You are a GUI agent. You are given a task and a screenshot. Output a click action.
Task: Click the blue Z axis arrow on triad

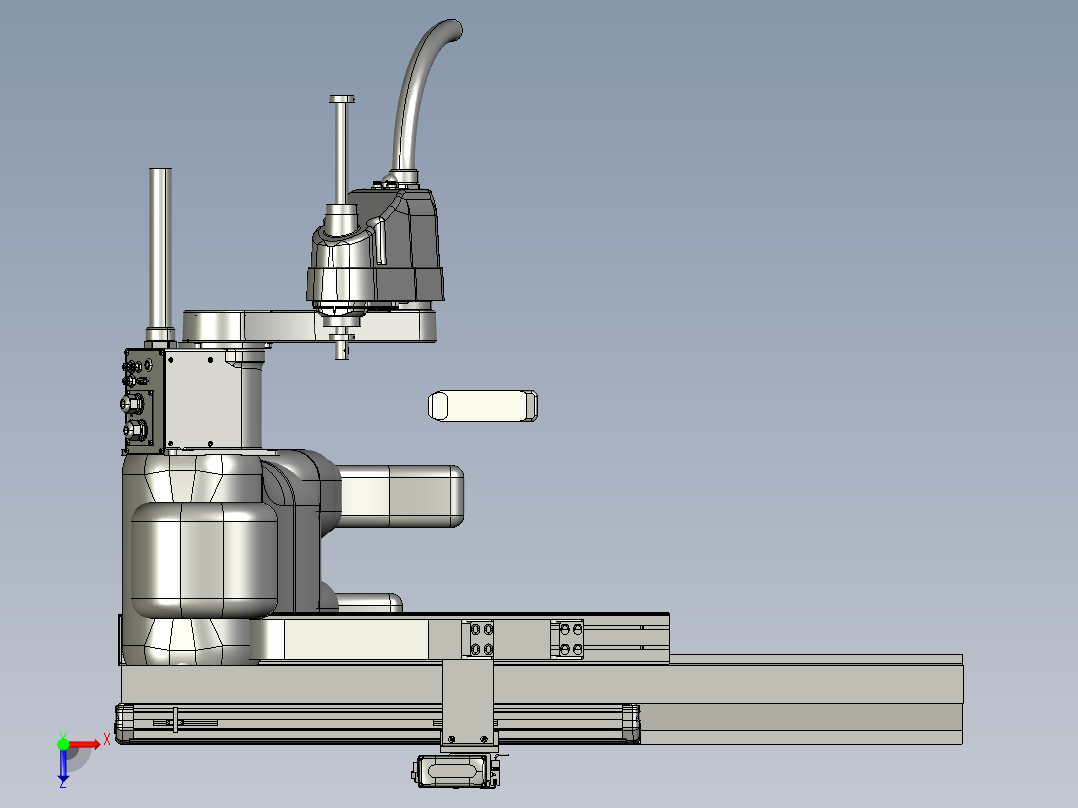tap(63, 764)
